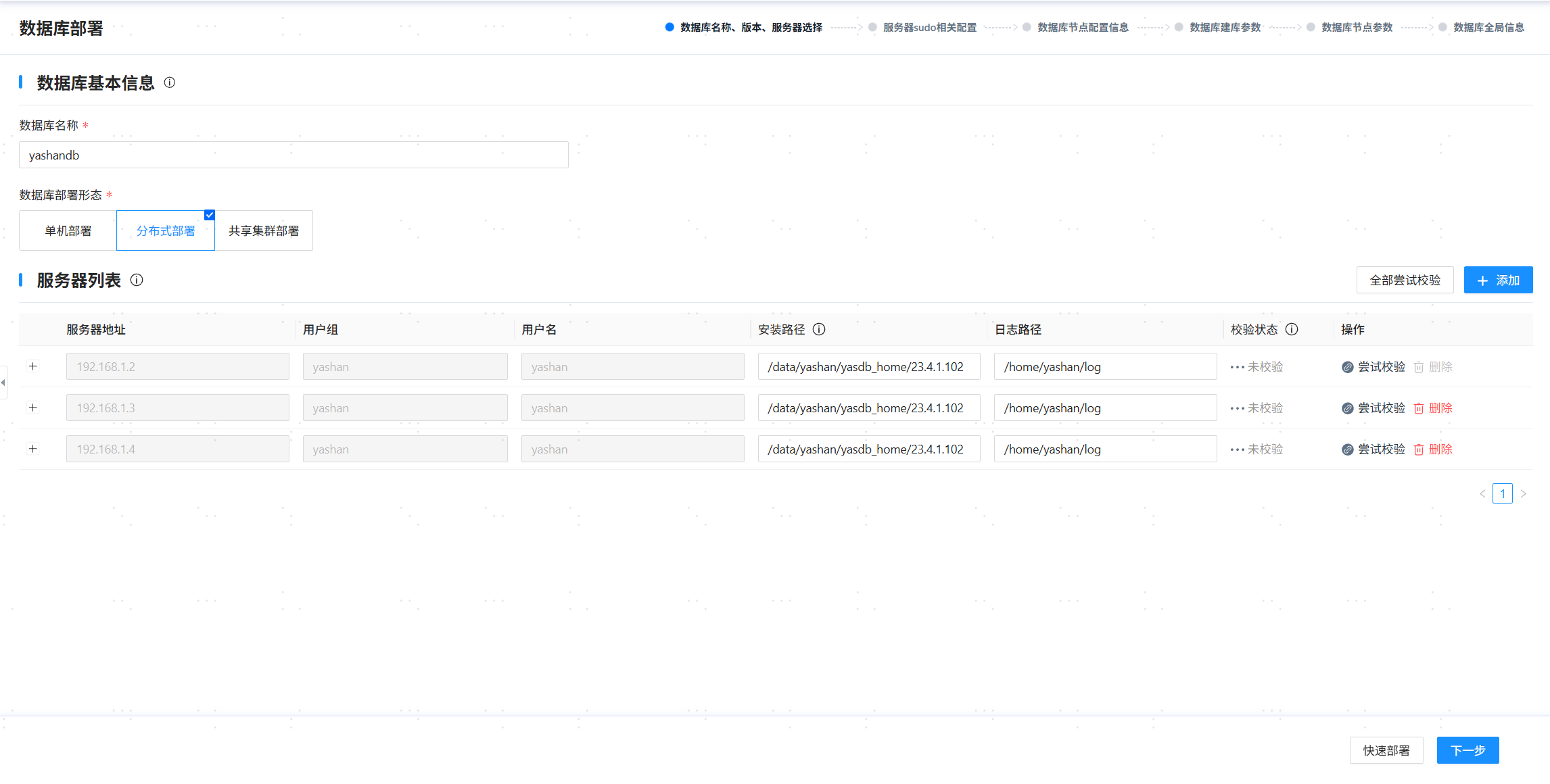Click info icon next to 安装路径 column
The image size is (1550, 784).
click(819, 329)
